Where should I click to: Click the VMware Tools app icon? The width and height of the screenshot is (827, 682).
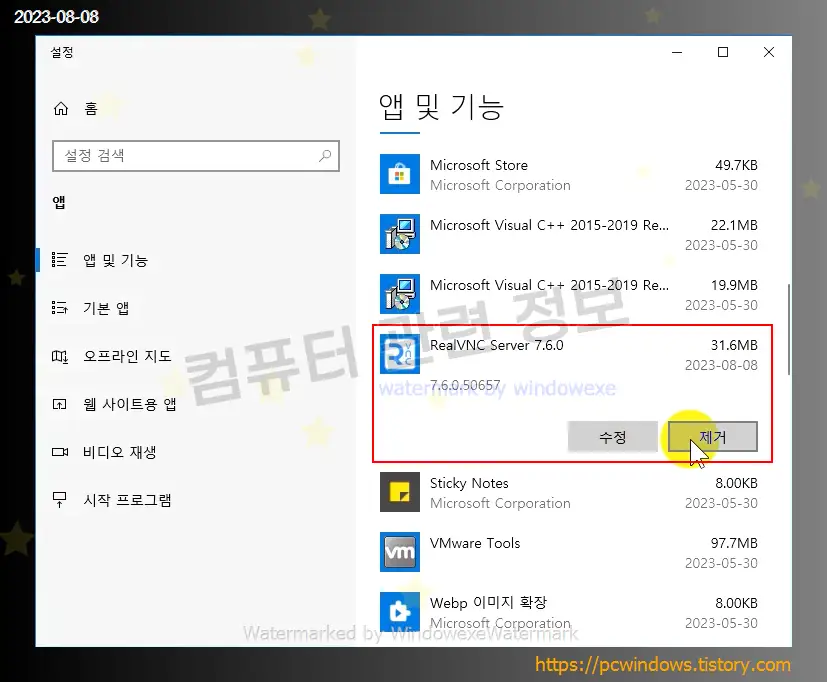pyautogui.click(x=400, y=552)
